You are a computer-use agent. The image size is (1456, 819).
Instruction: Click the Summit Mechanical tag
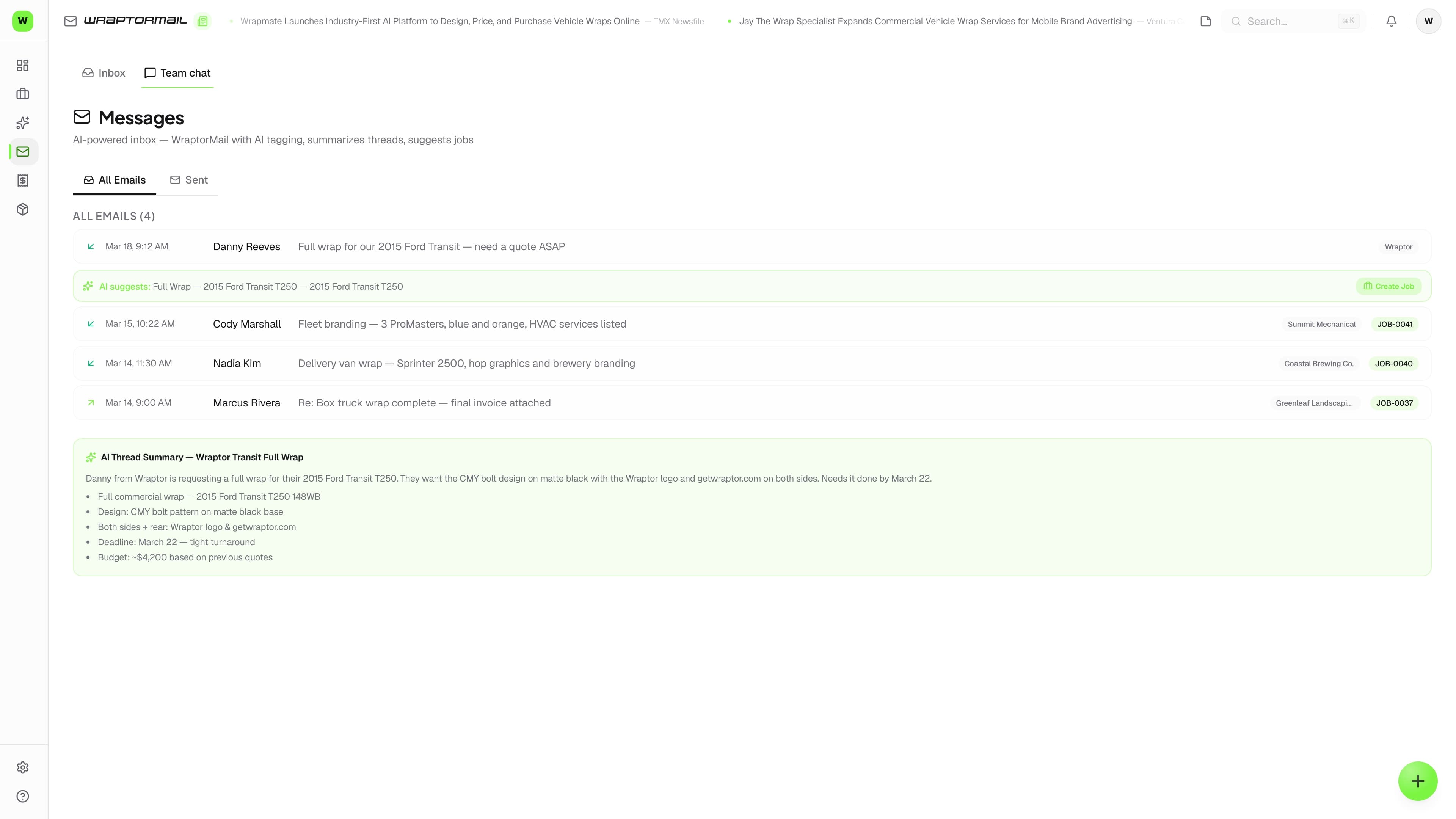click(1321, 325)
